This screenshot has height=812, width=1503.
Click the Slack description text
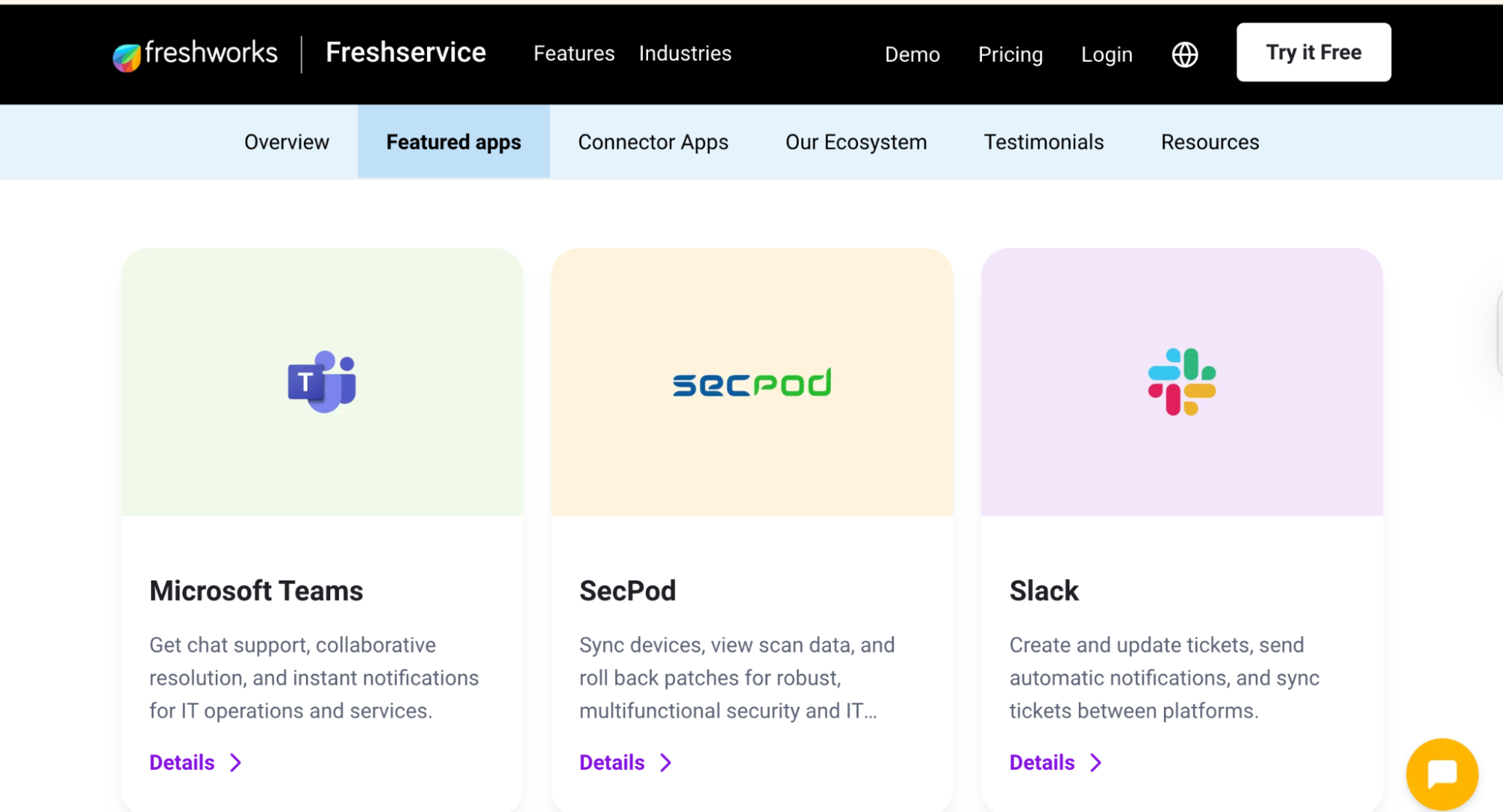click(1164, 677)
